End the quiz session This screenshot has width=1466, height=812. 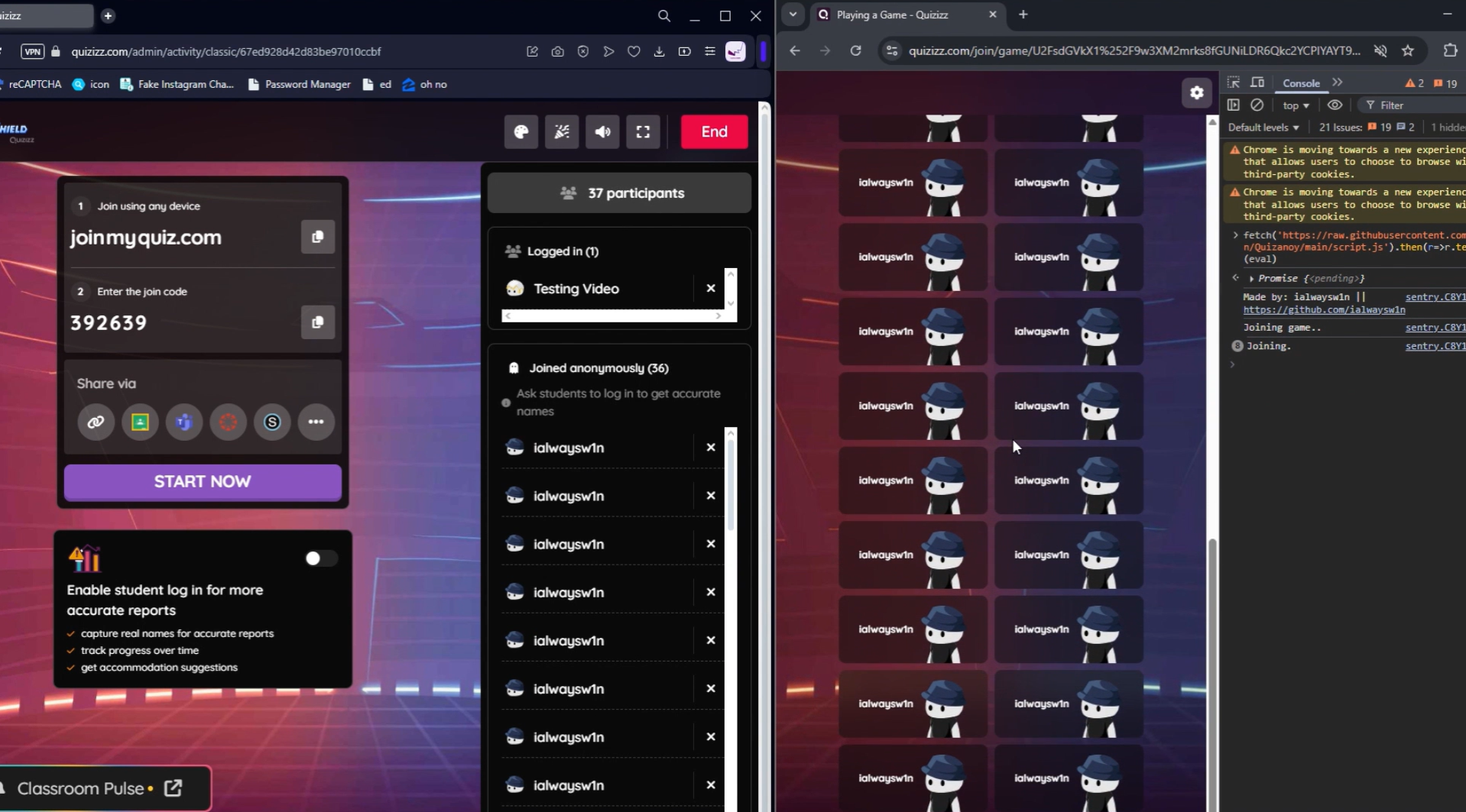coord(713,131)
